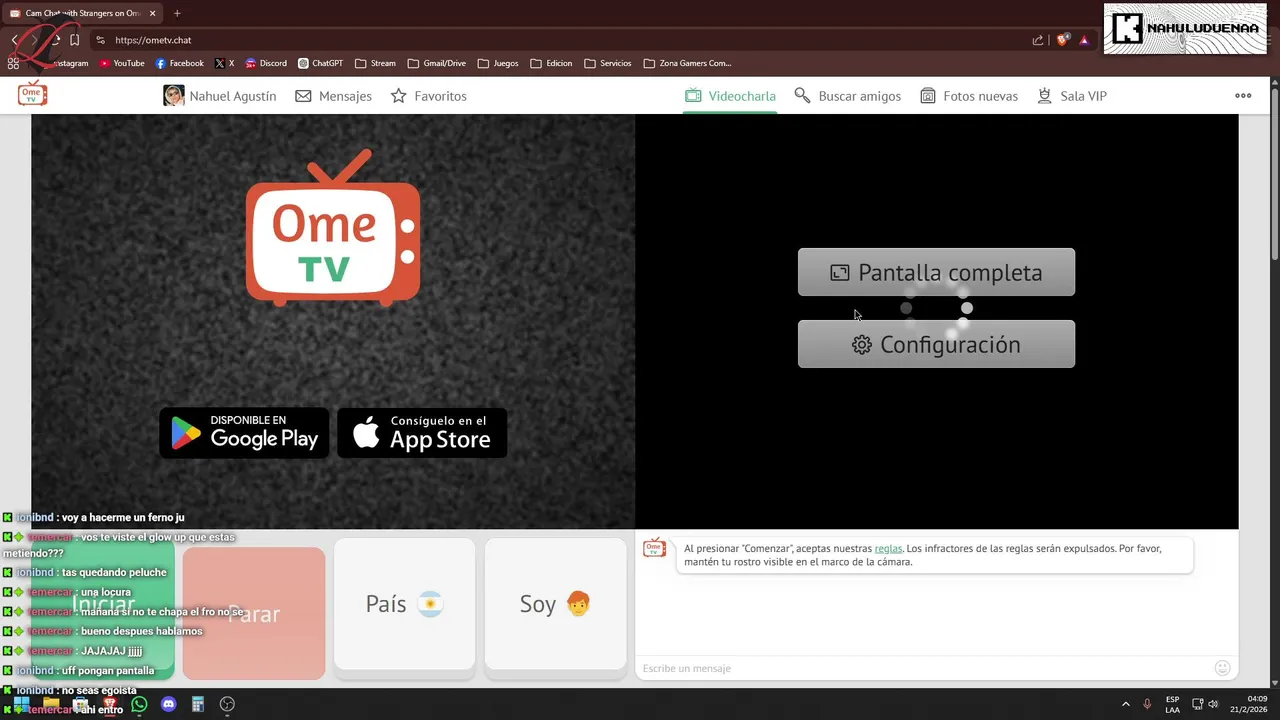Open the Brave Shields lion icon

1063,40
